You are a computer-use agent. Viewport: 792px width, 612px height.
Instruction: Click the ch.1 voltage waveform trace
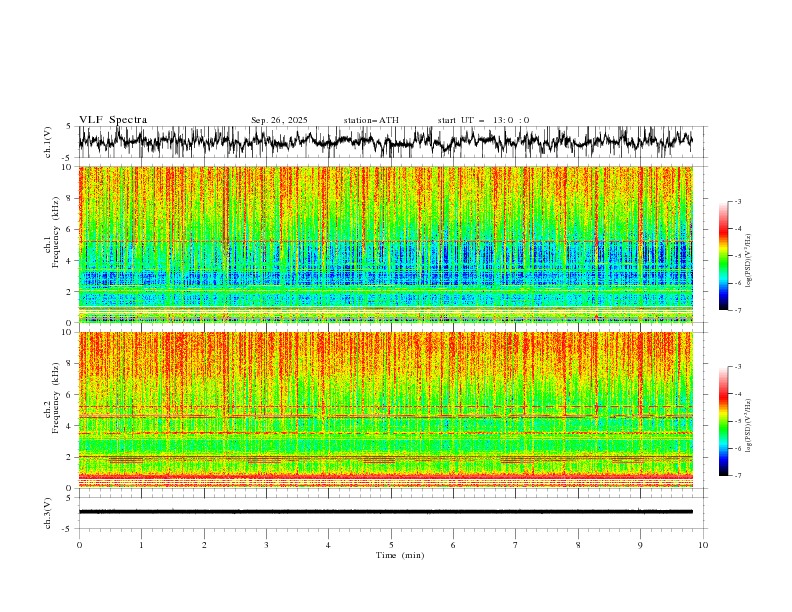385,141
